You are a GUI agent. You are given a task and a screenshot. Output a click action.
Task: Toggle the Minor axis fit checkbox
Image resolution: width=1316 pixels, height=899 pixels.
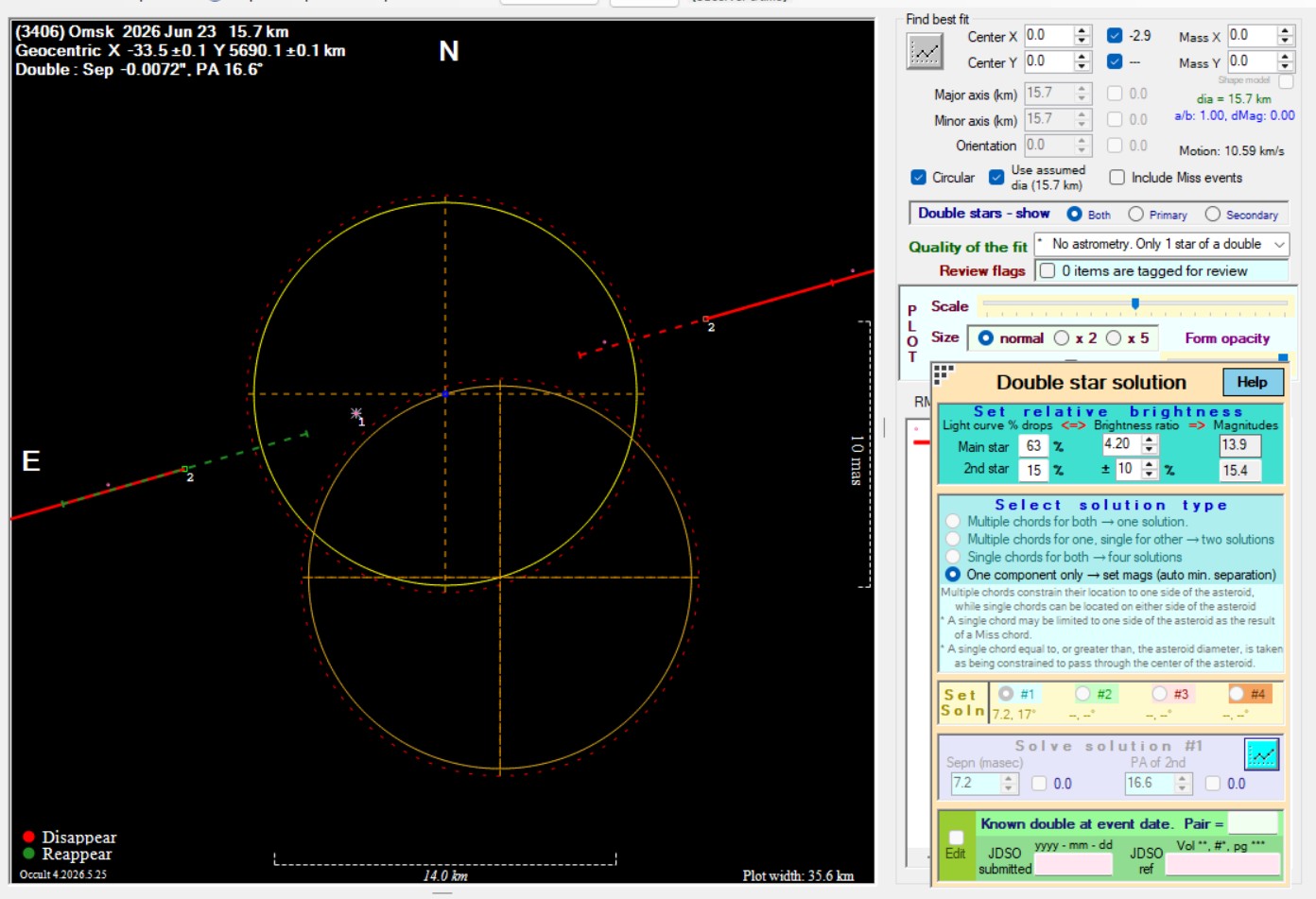1115,119
